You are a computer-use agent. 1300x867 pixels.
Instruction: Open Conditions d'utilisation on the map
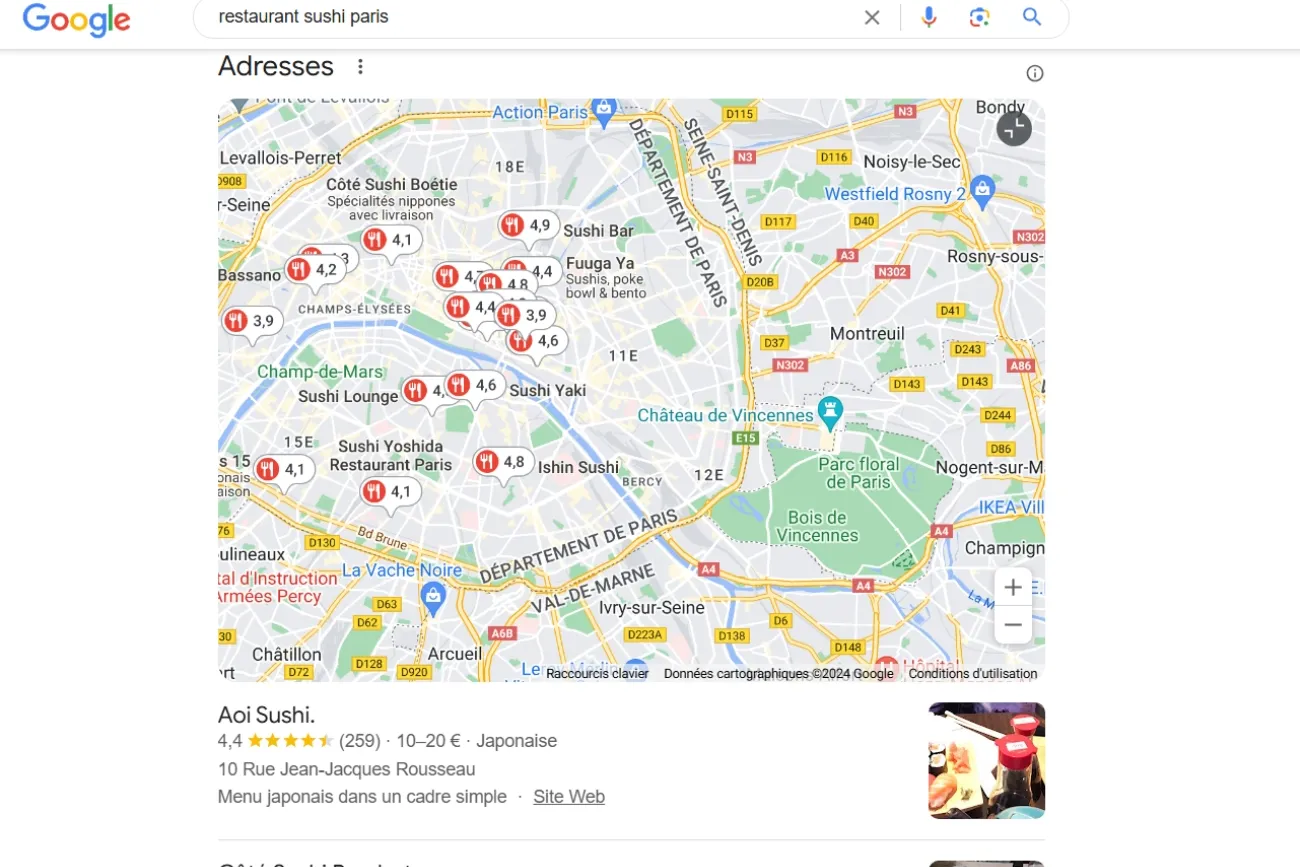pos(973,674)
